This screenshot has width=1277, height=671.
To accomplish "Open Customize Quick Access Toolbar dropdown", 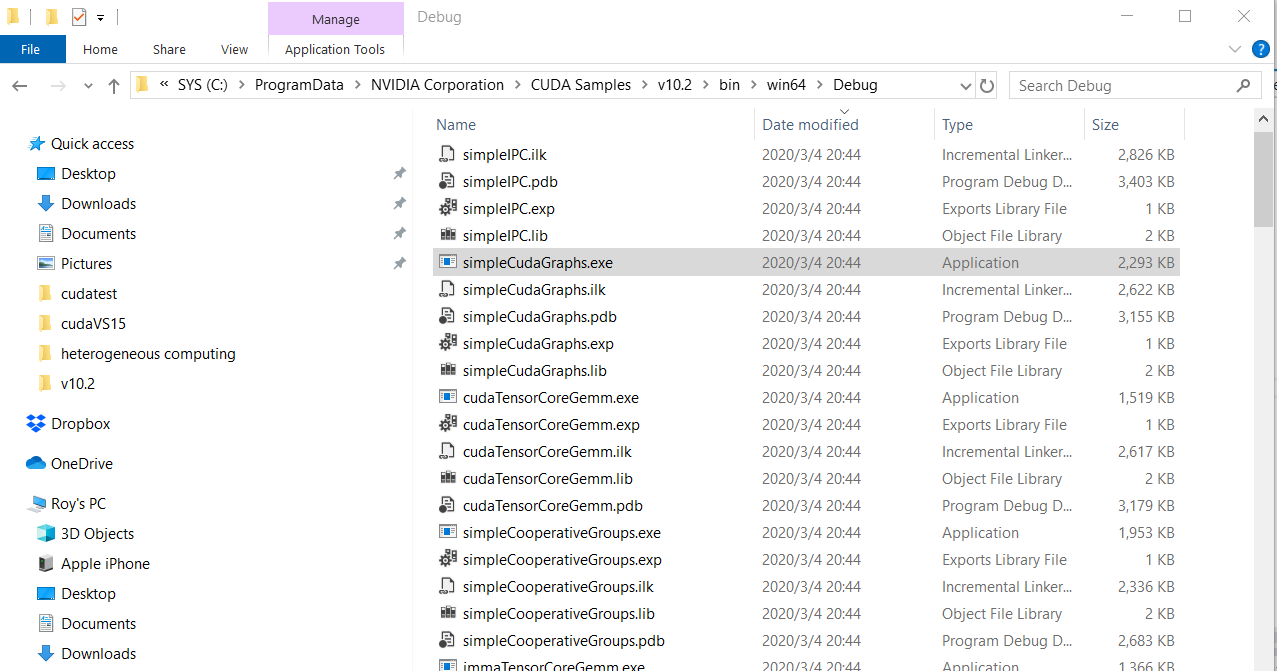I will (x=101, y=18).
